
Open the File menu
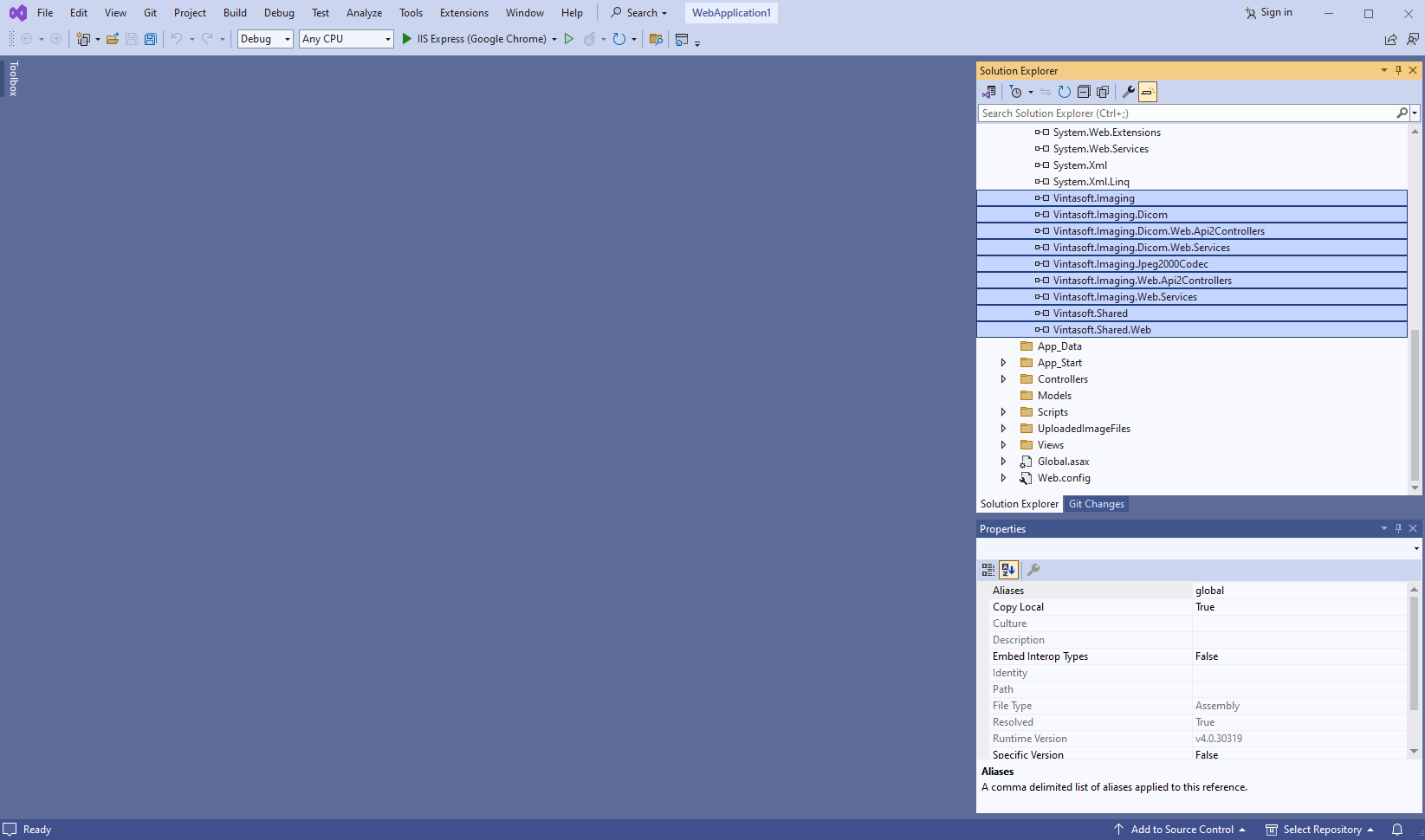pos(45,13)
